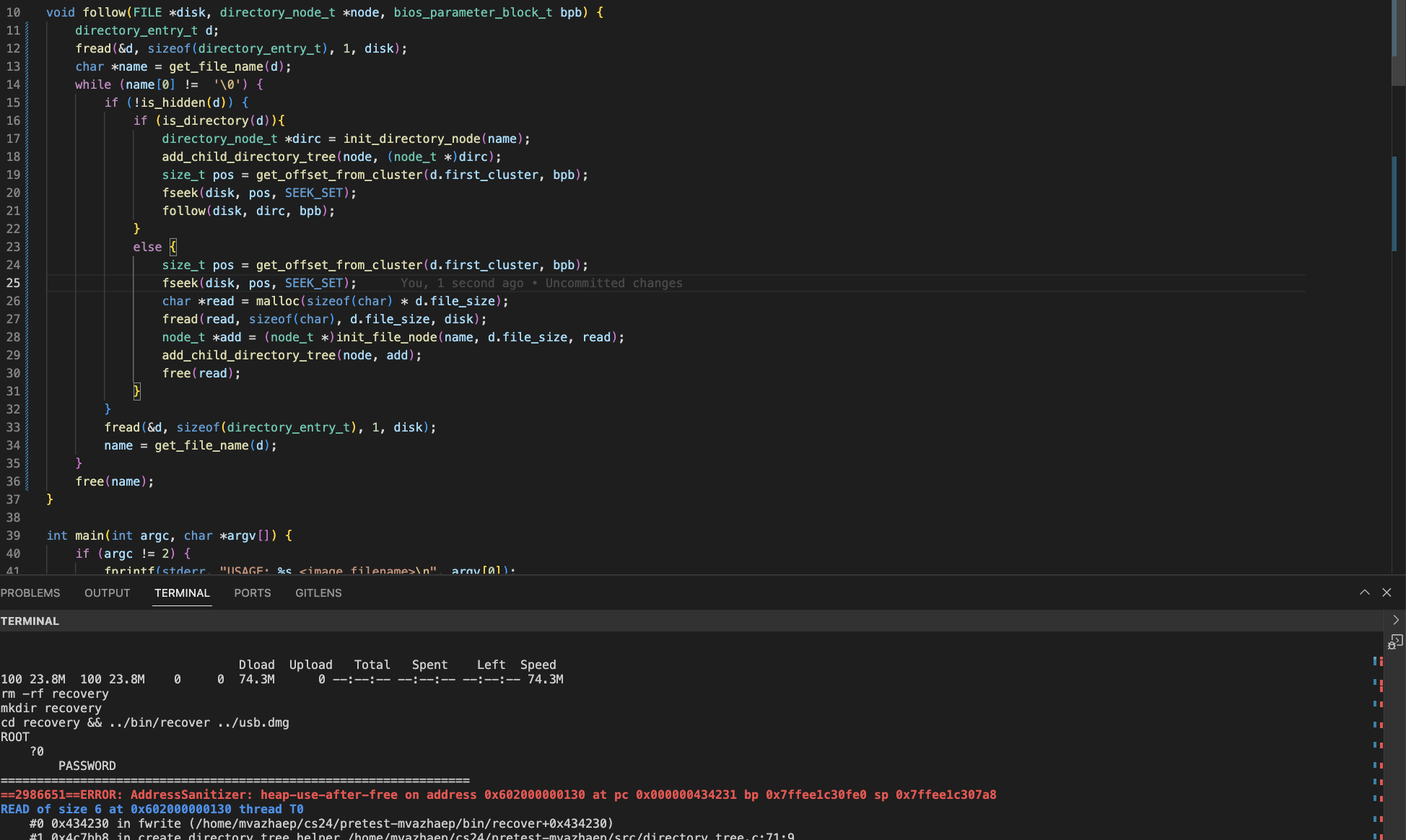1406x840 pixels.
Task: Open the PORTS tab
Action: pyautogui.click(x=253, y=593)
